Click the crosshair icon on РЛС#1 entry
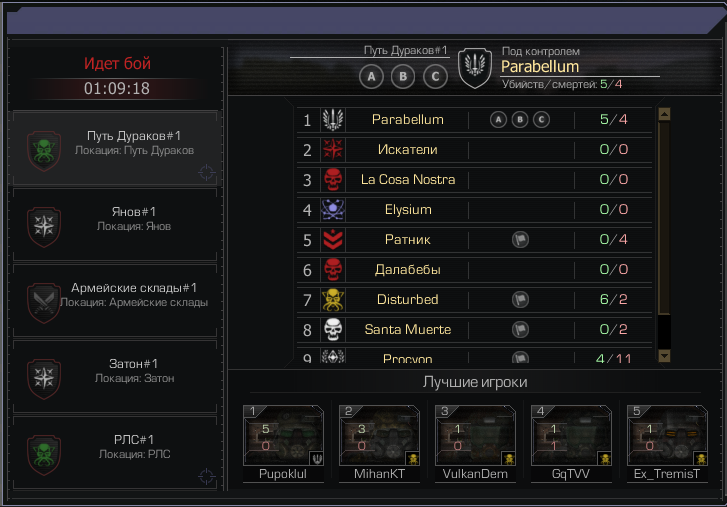 (x=206, y=476)
